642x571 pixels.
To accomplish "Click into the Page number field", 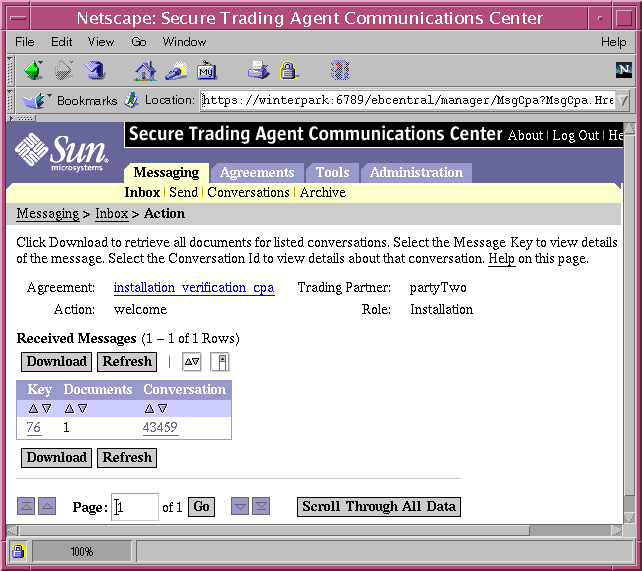I will pyautogui.click(x=135, y=507).
